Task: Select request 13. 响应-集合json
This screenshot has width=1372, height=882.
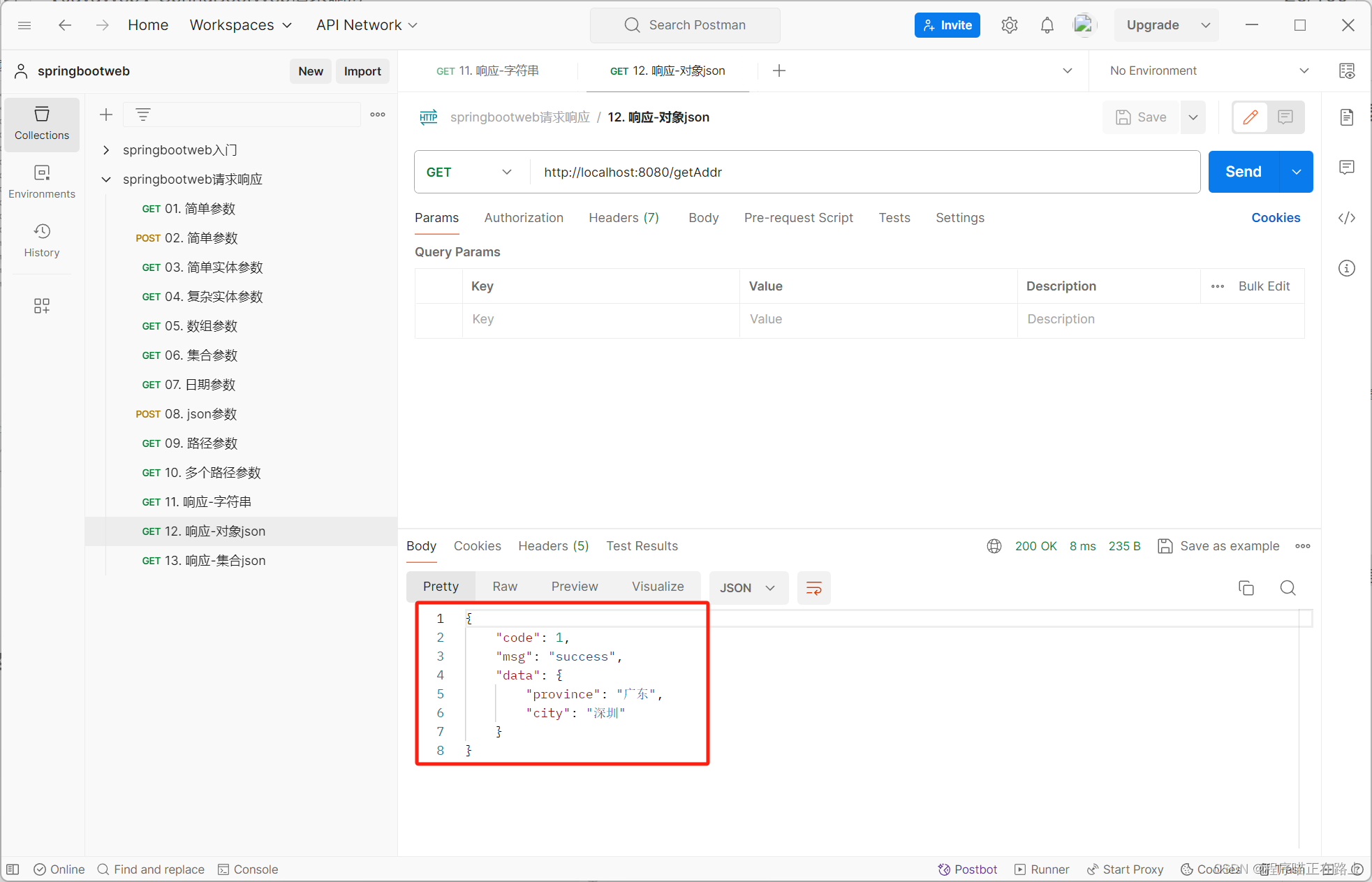Action: click(x=241, y=561)
